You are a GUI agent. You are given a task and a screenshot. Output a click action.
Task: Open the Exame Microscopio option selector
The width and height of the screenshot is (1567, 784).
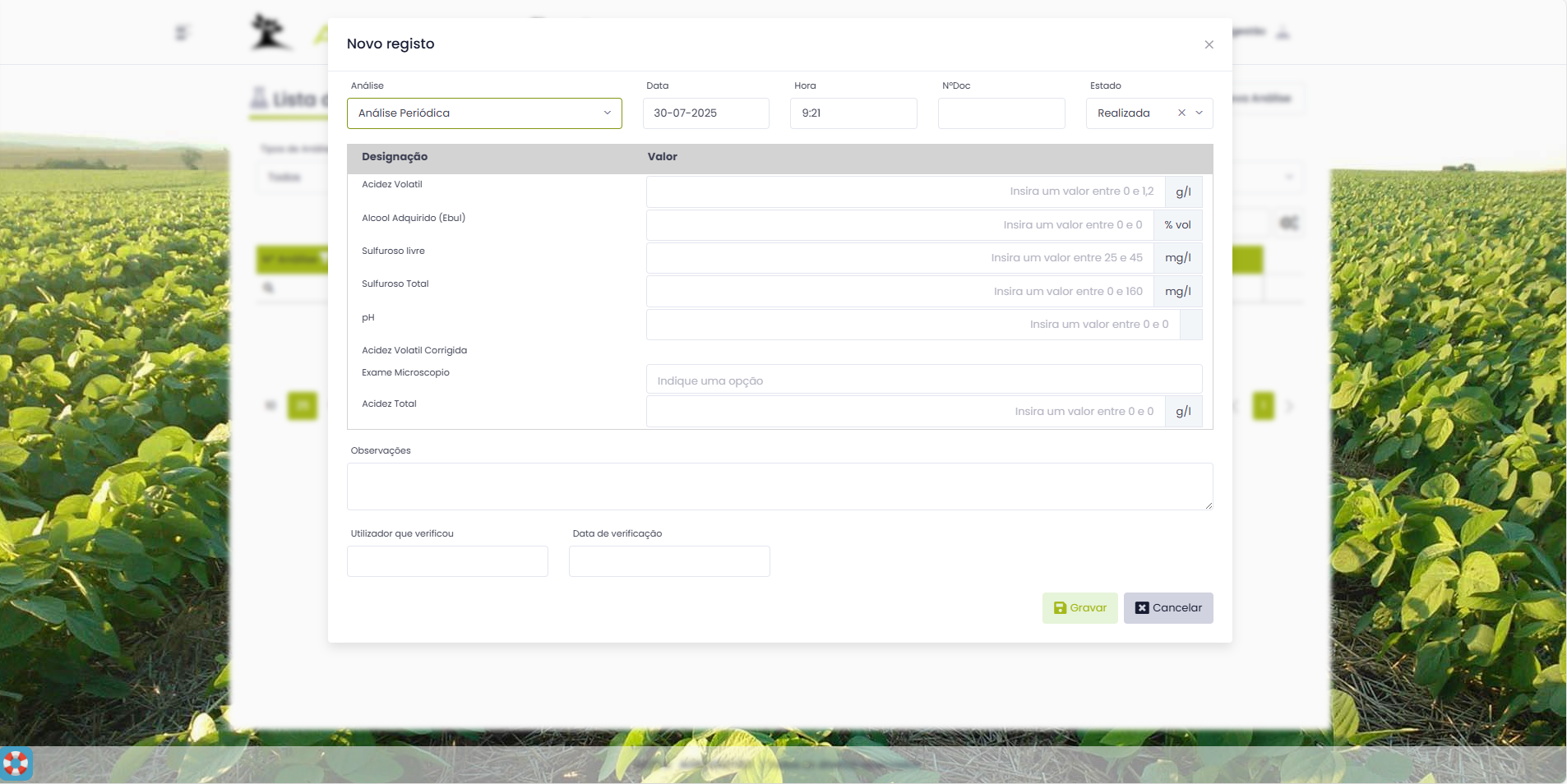[x=923, y=380]
